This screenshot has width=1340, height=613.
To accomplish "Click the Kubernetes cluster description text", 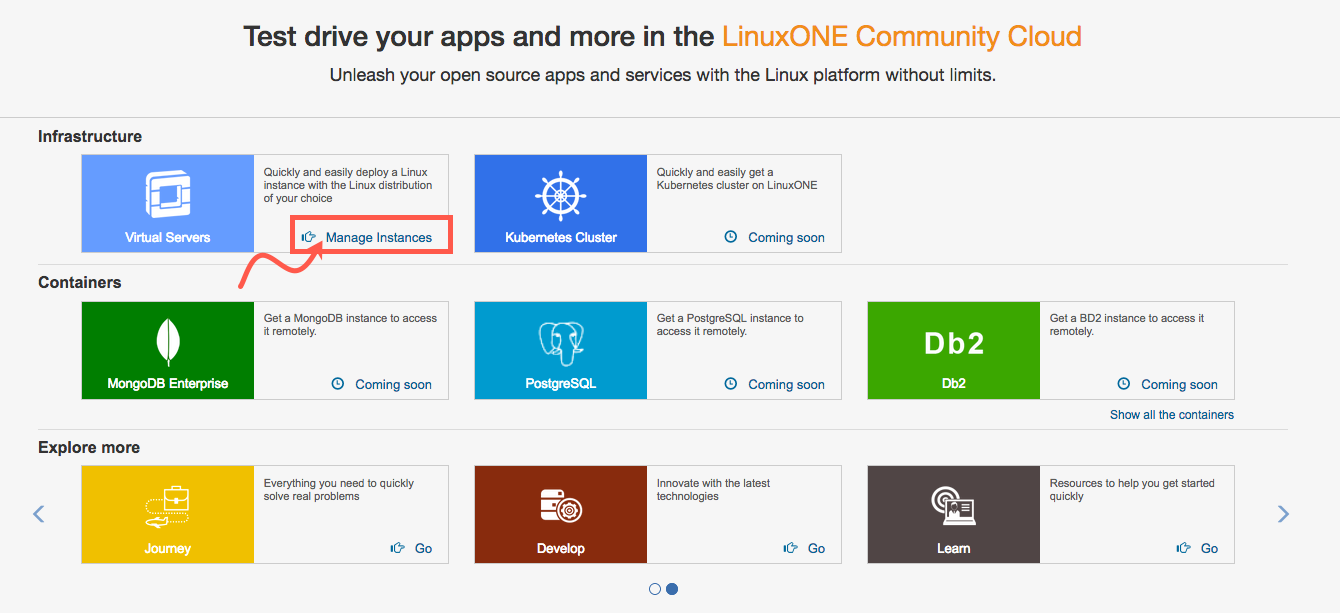I will pos(737,179).
